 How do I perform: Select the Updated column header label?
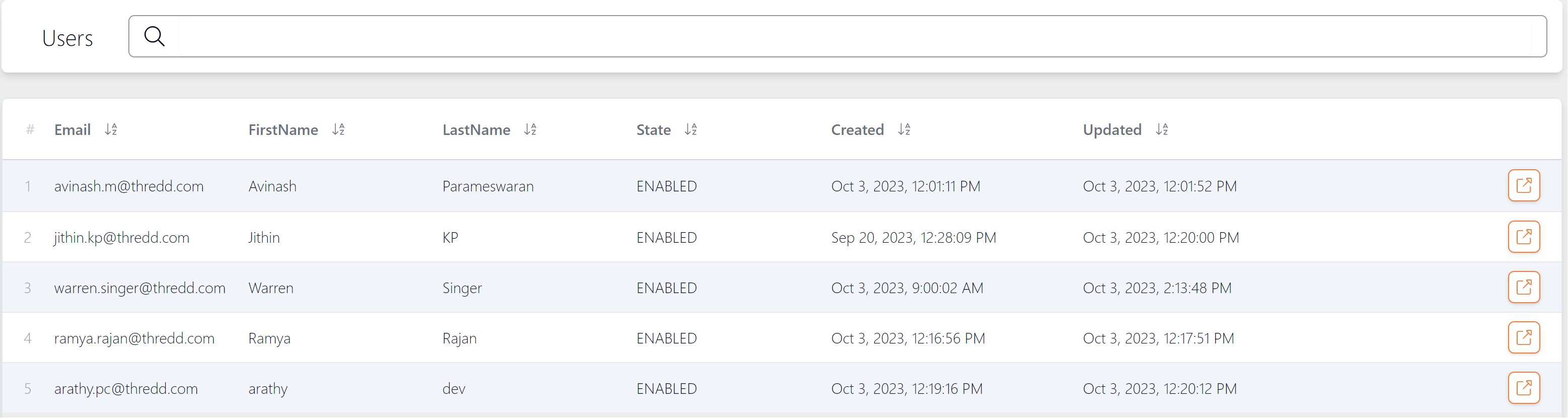click(1111, 130)
